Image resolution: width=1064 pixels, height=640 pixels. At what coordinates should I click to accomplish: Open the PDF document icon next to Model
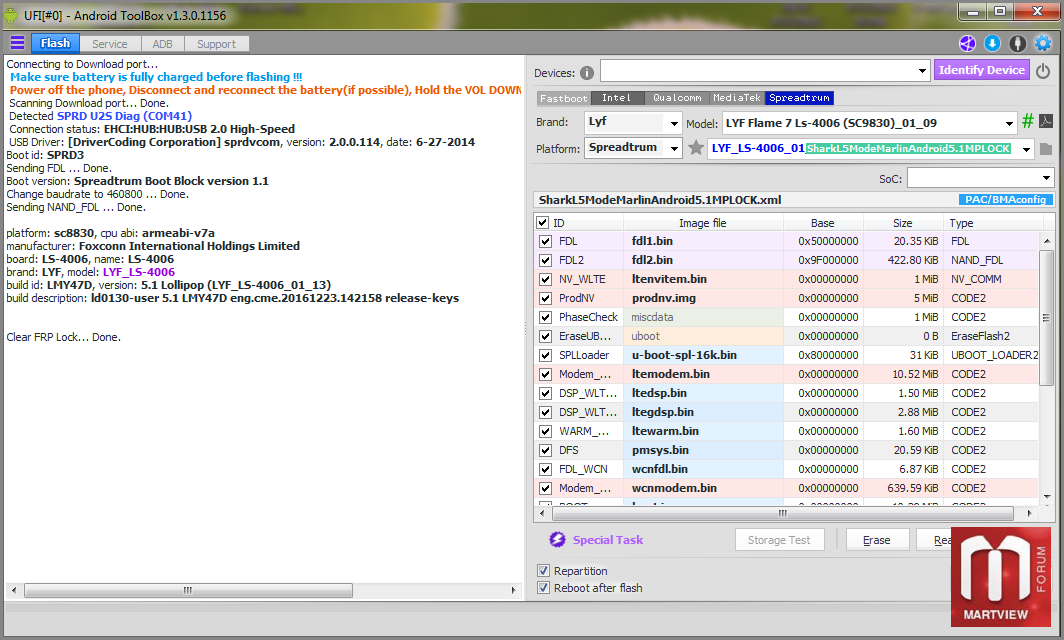pos(1045,122)
